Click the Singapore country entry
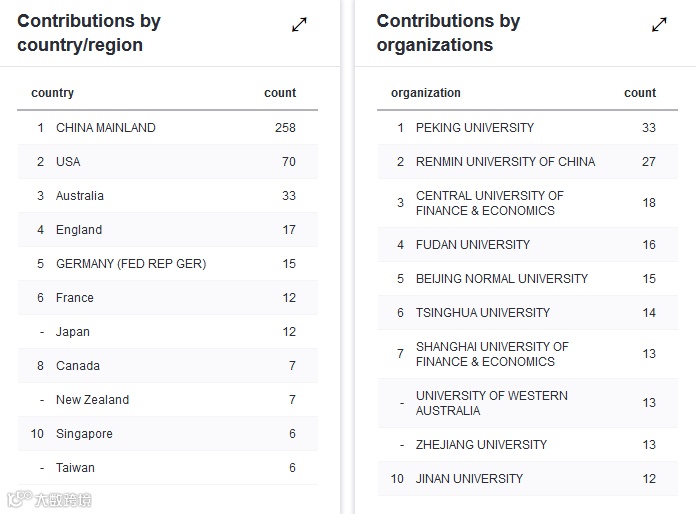Image resolution: width=696 pixels, height=514 pixels. 84,434
